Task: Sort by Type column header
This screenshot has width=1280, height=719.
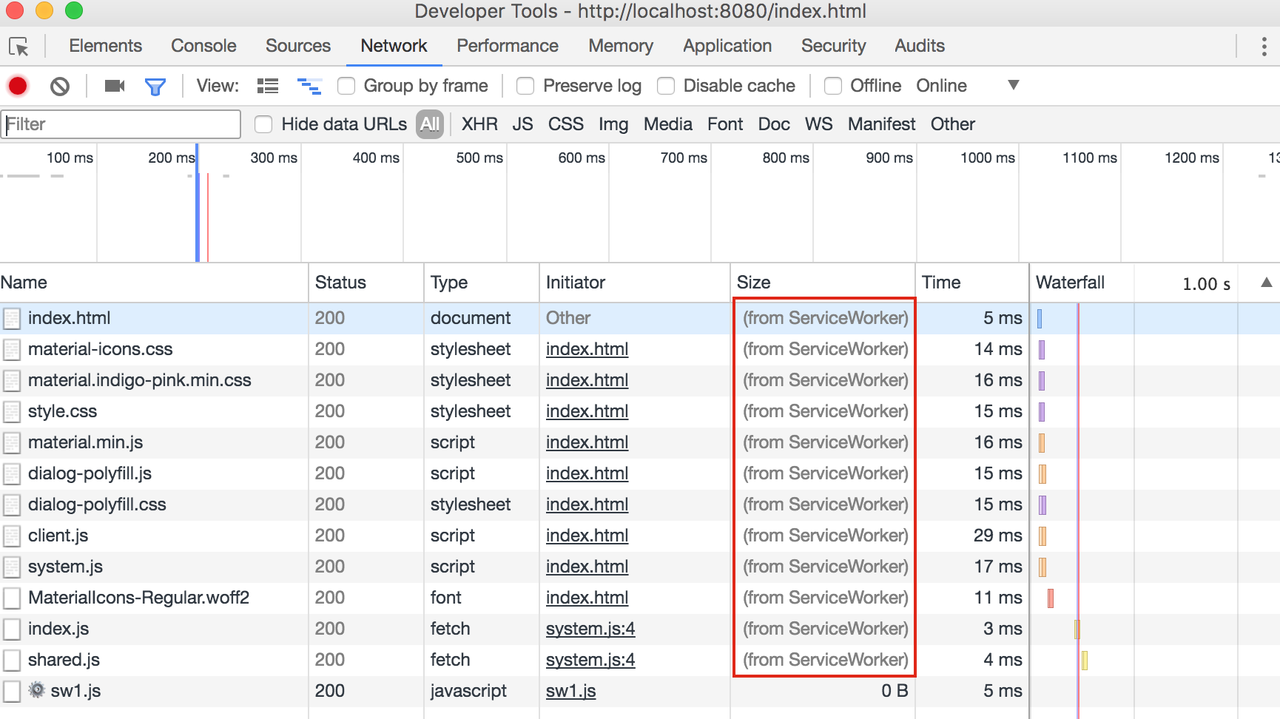Action: [x=482, y=283]
